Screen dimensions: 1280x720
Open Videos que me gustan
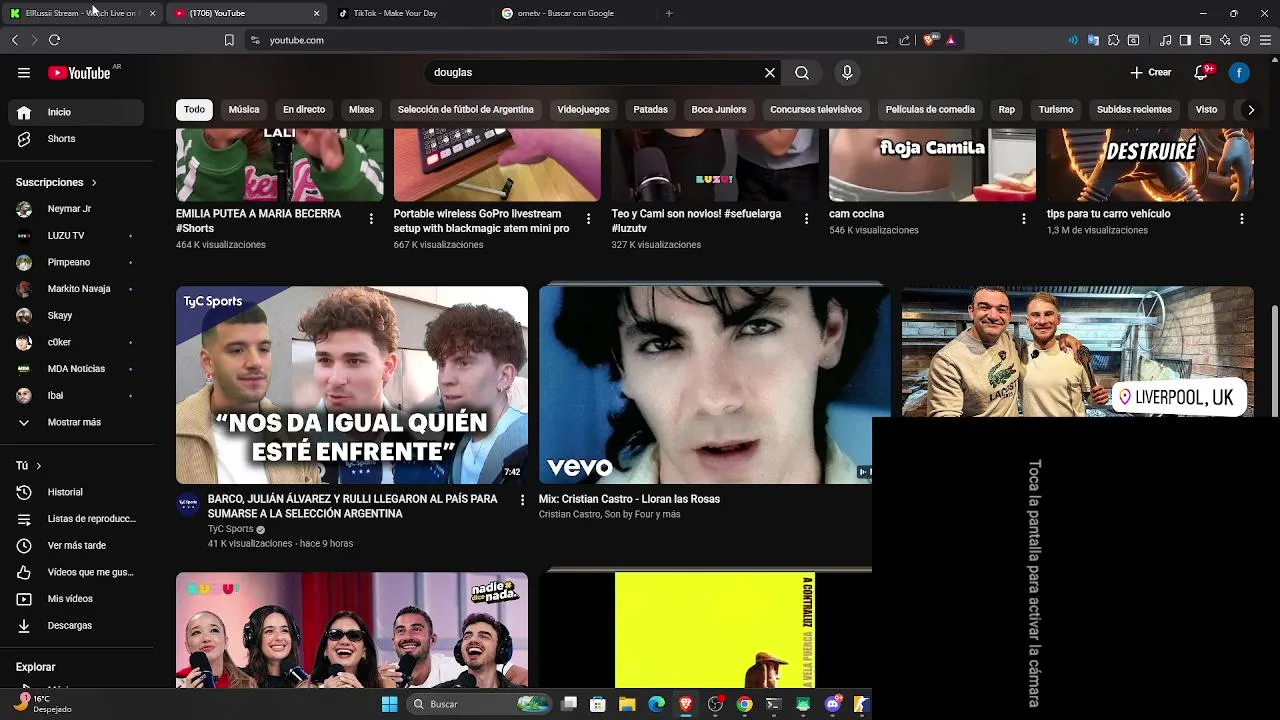76,572
